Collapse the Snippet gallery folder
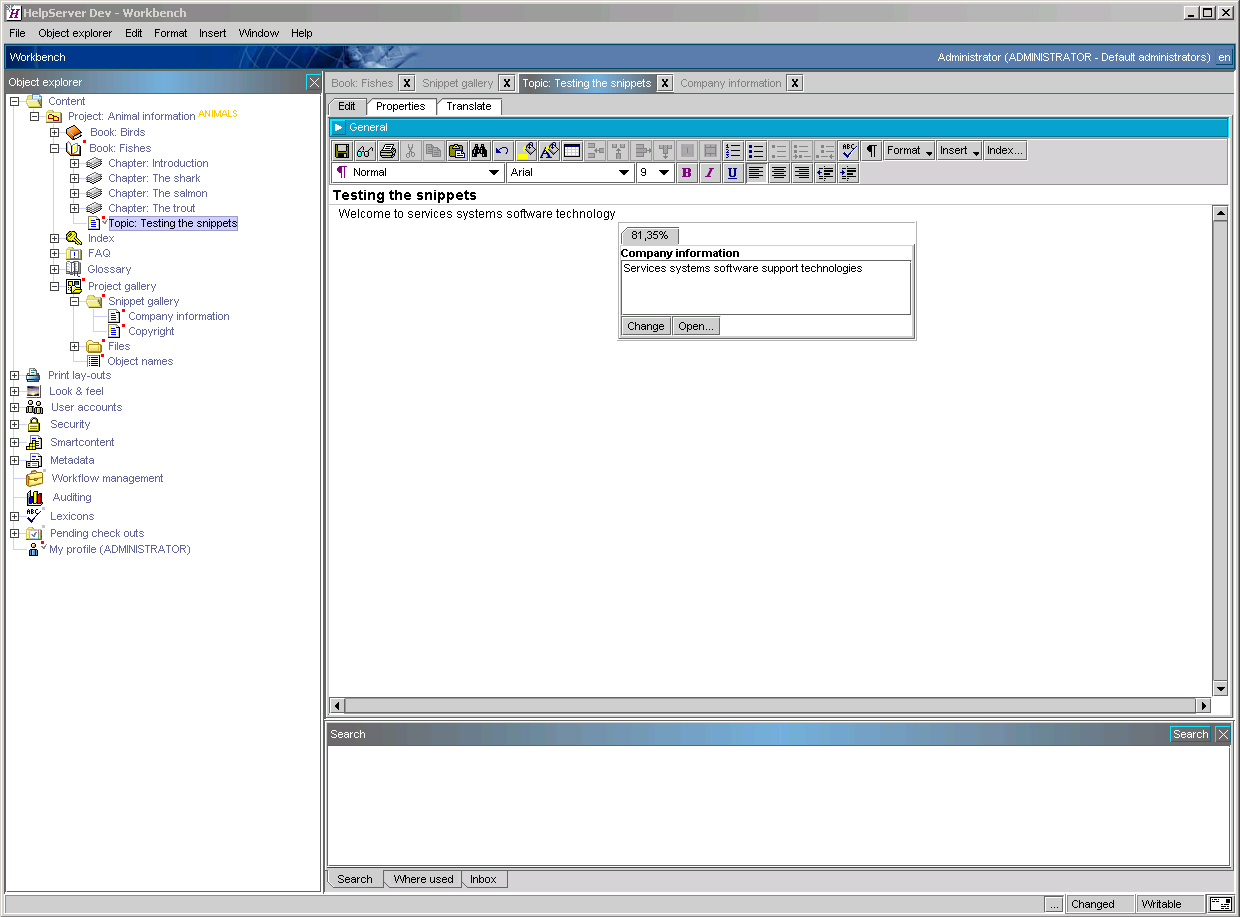This screenshot has height=917, width=1240. [x=74, y=301]
